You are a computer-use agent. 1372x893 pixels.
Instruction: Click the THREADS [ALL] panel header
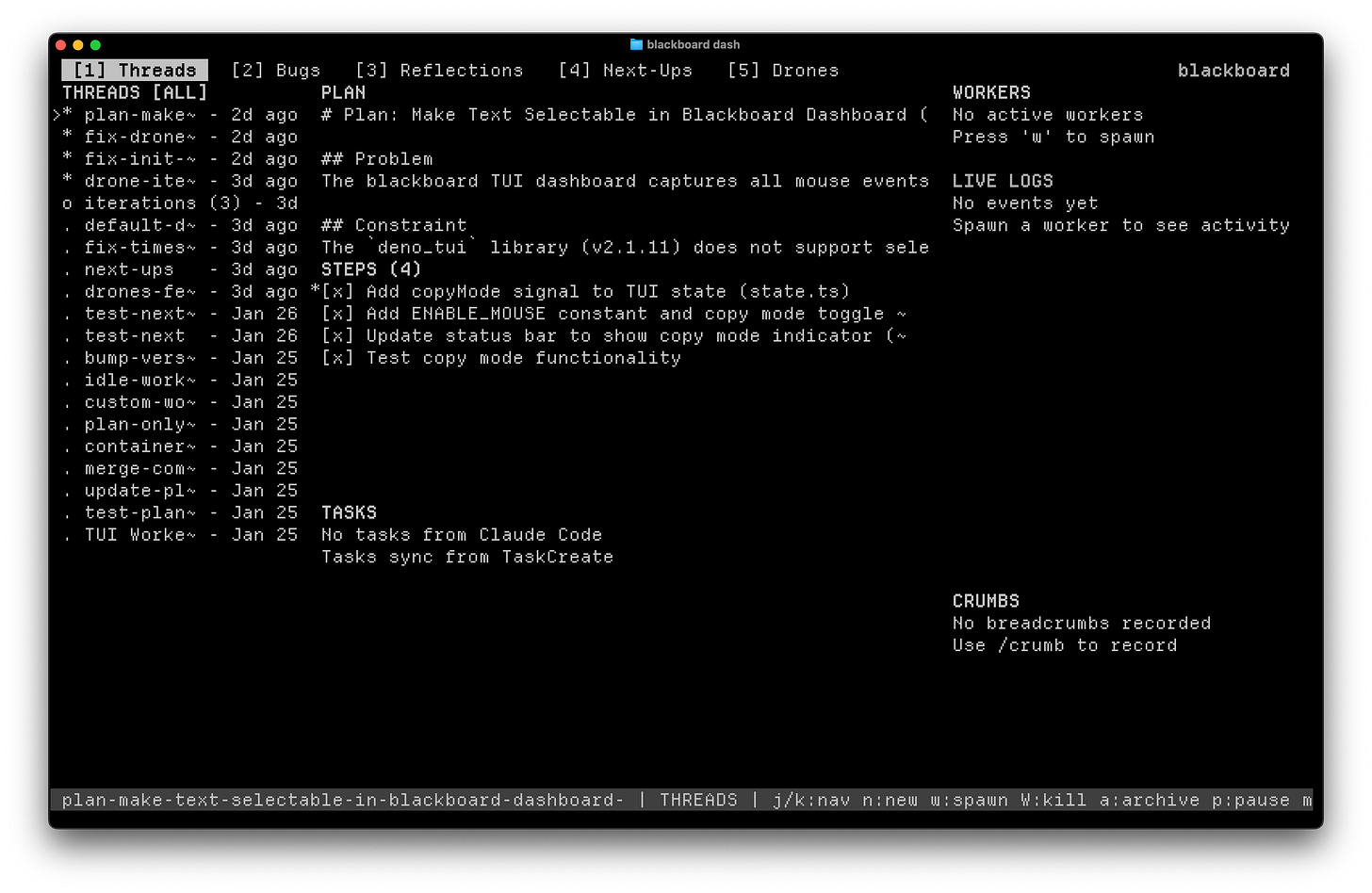[135, 93]
